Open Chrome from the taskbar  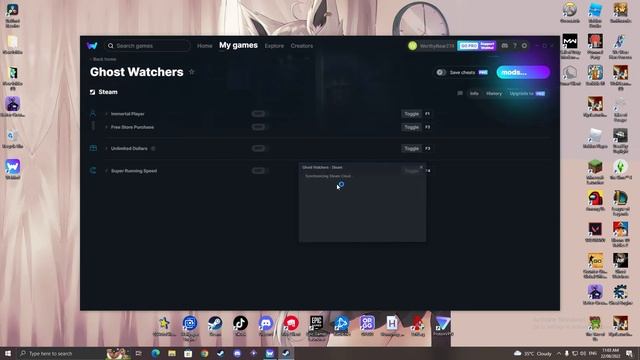[204, 353]
